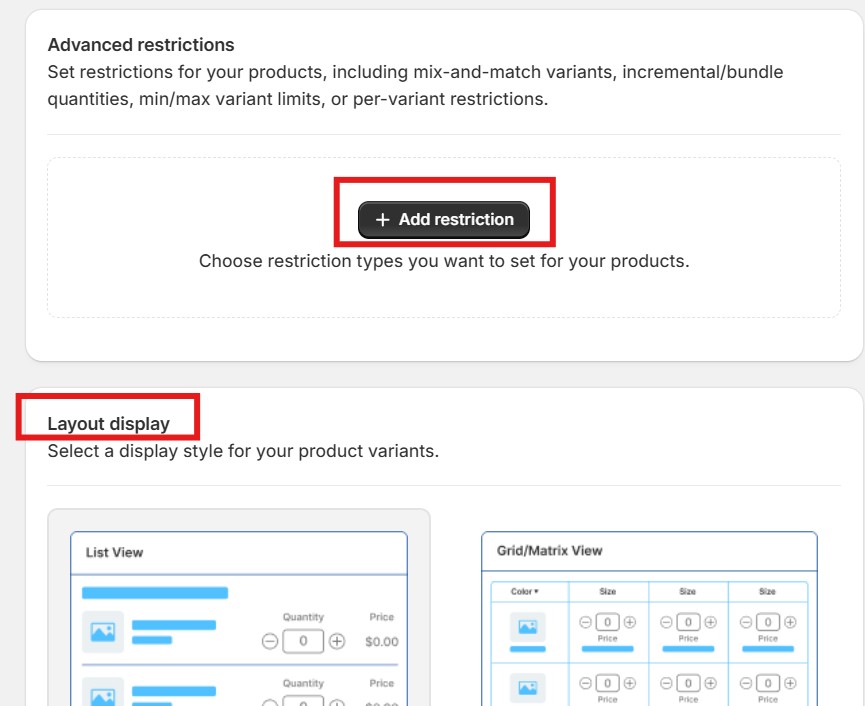Click the Advanced restrictions heading
The image size is (865, 706).
coord(141,45)
